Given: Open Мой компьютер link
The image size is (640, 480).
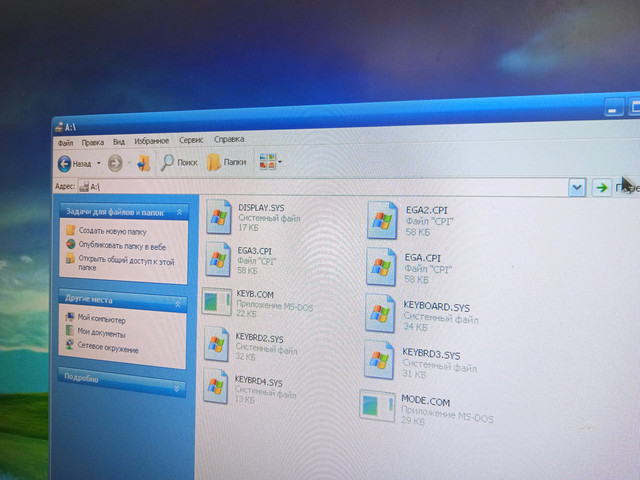Looking at the screenshot, I should [x=102, y=319].
